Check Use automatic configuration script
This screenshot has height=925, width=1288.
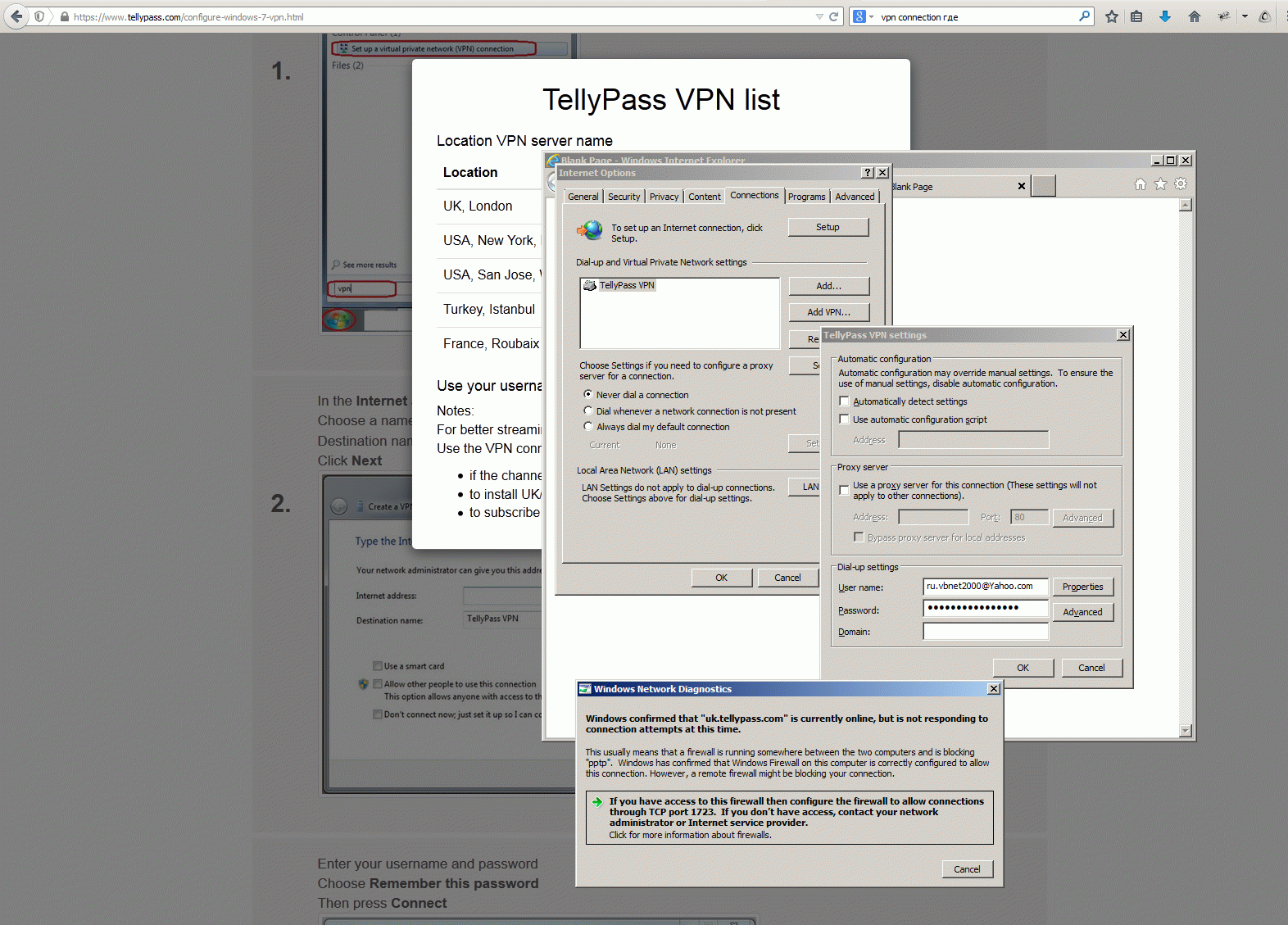(844, 419)
